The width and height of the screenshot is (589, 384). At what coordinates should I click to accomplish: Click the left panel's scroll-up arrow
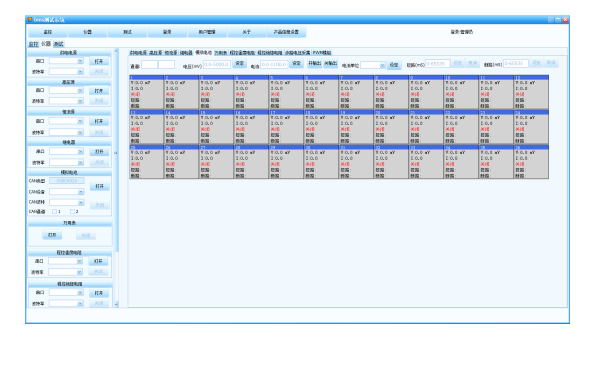(116, 51)
